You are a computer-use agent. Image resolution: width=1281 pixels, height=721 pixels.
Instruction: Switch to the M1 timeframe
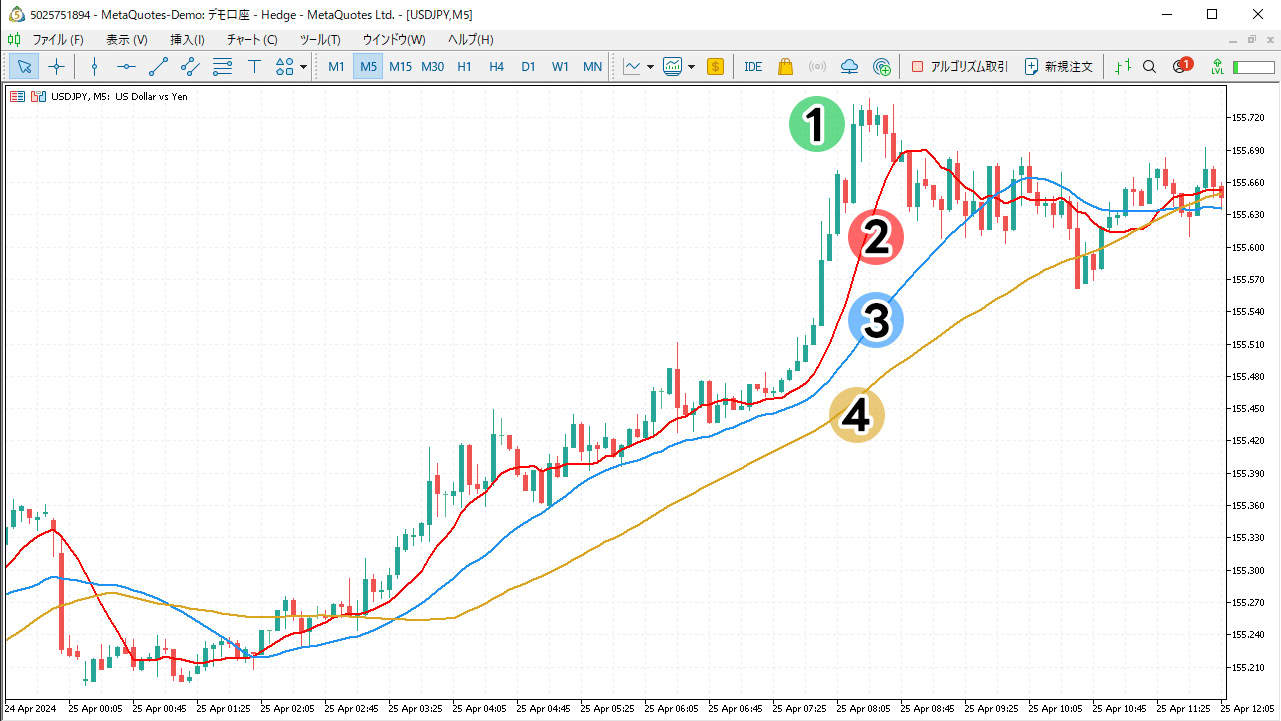coord(337,67)
